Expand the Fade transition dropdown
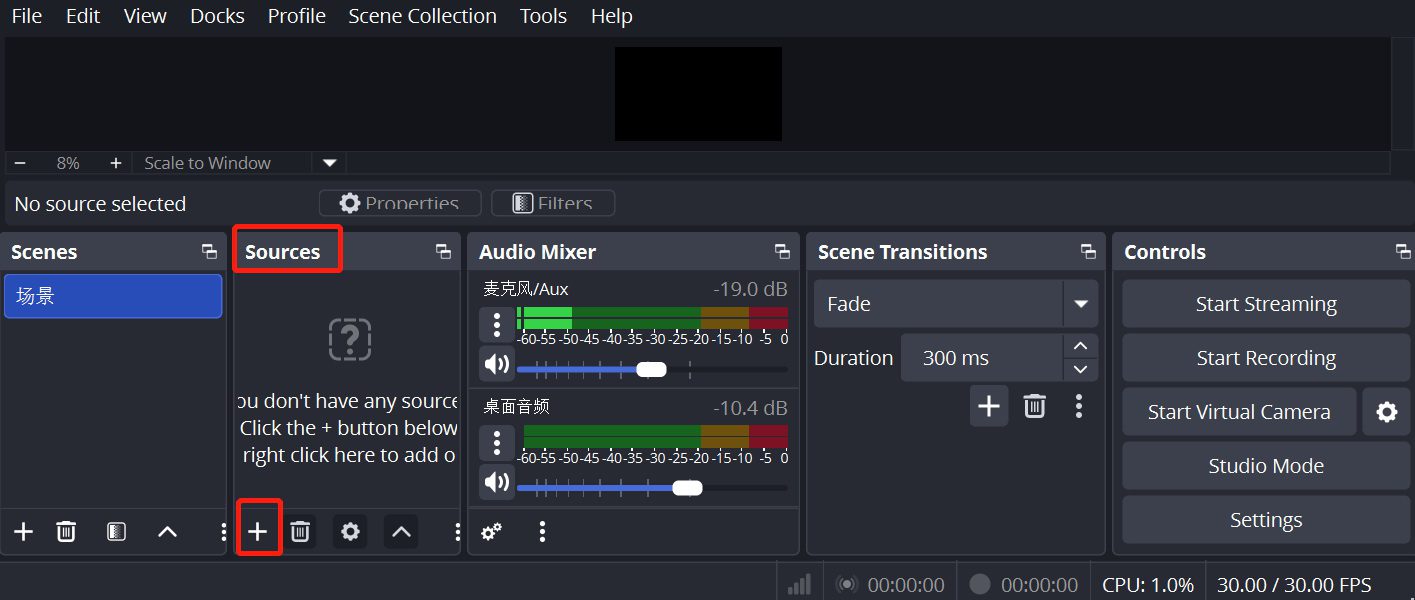Image resolution: width=1415 pixels, height=600 pixels. tap(1080, 304)
